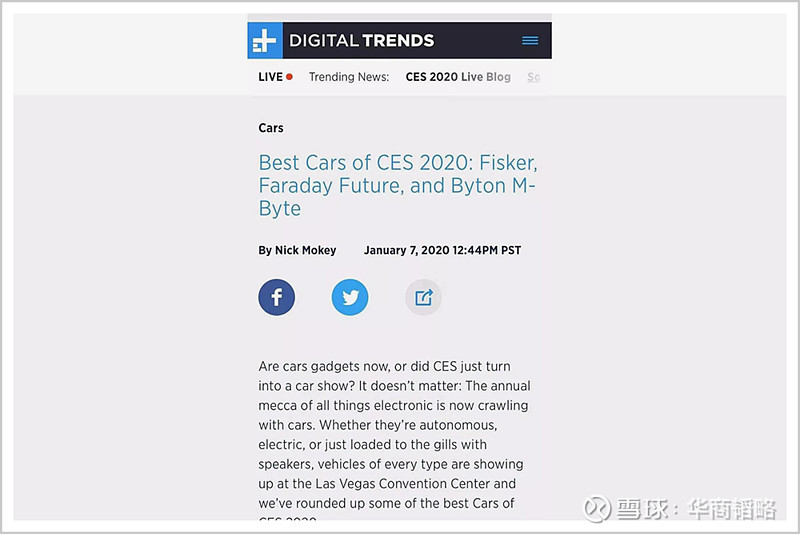This screenshot has height=534, width=800.
Task: Click the Trending News label
Action: pos(348,77)
